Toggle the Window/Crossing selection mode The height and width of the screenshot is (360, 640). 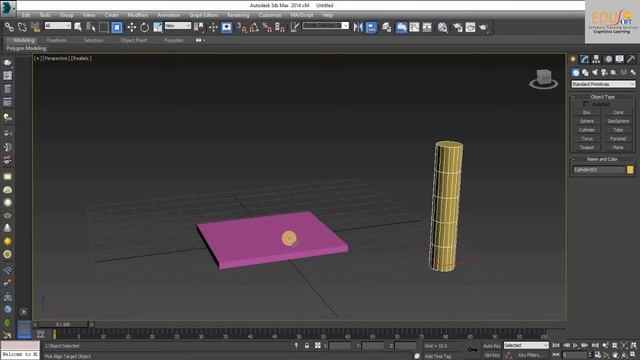(x=117, y=27)
